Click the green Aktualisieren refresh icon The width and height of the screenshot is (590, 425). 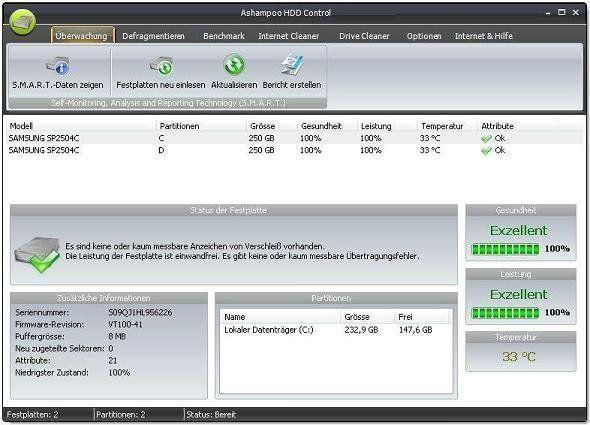coord(234,65)
